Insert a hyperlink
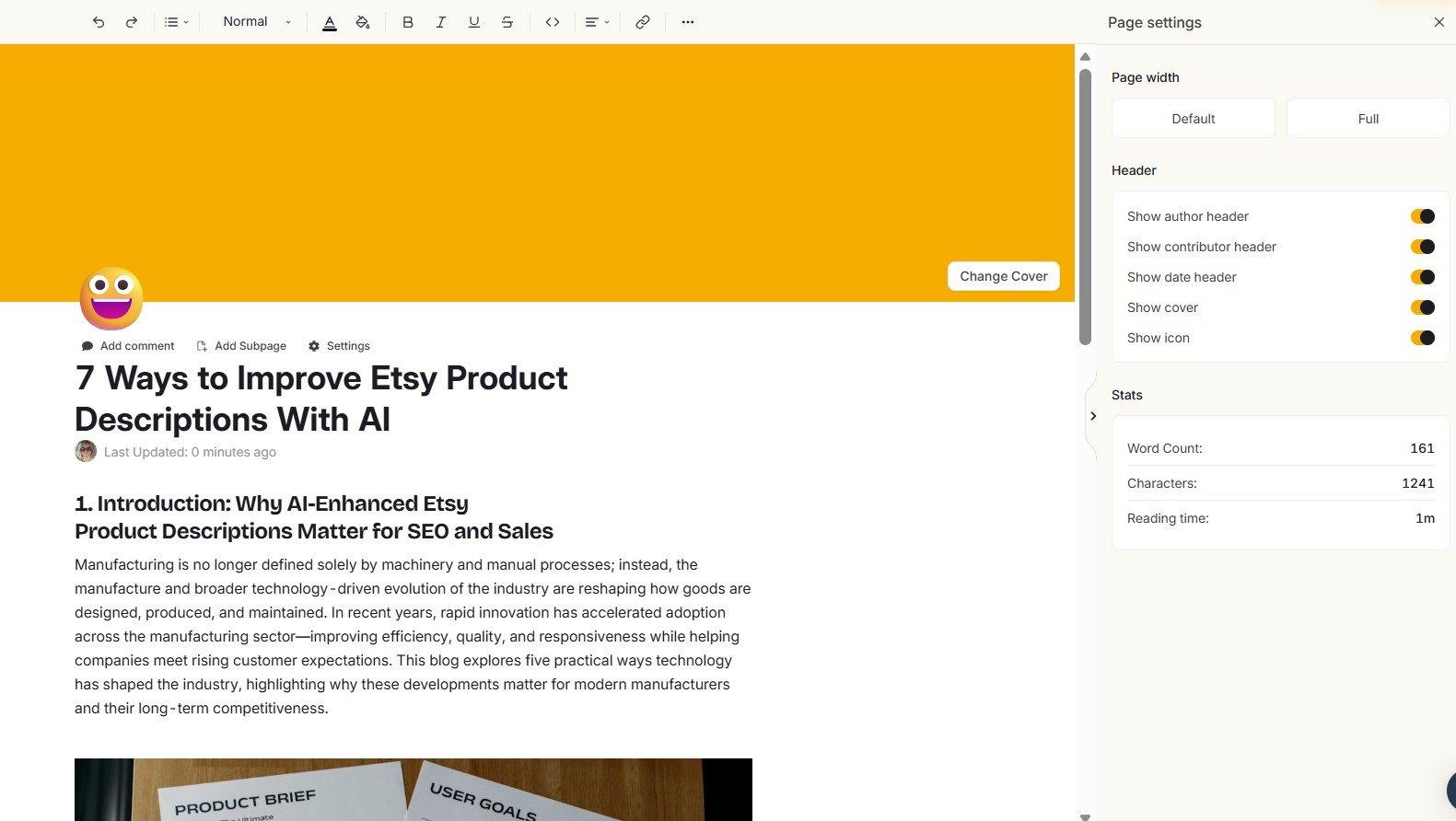Viewport: 1456px width, 821px height. [x=643, y=22]
